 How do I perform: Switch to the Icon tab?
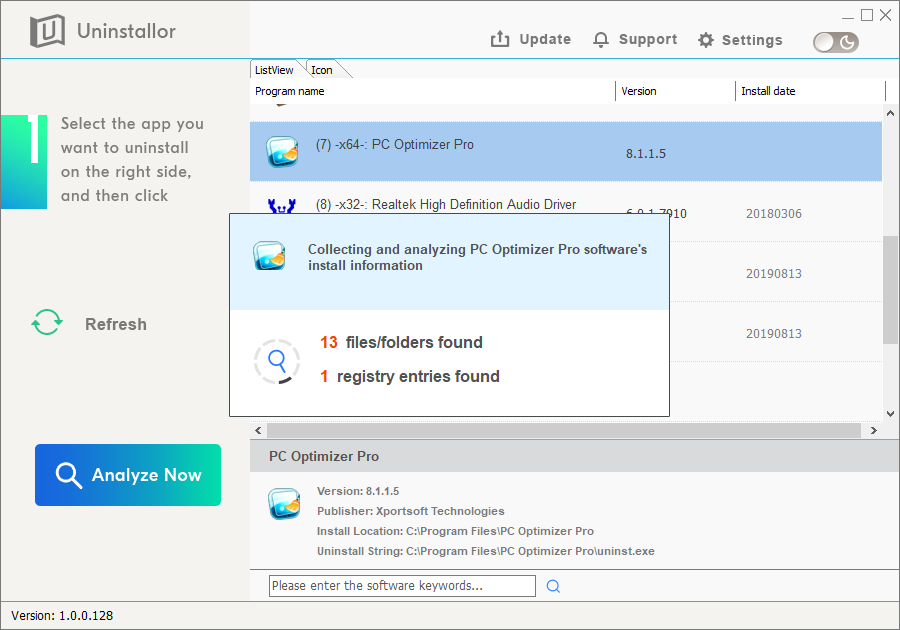[x=323, y=70]
